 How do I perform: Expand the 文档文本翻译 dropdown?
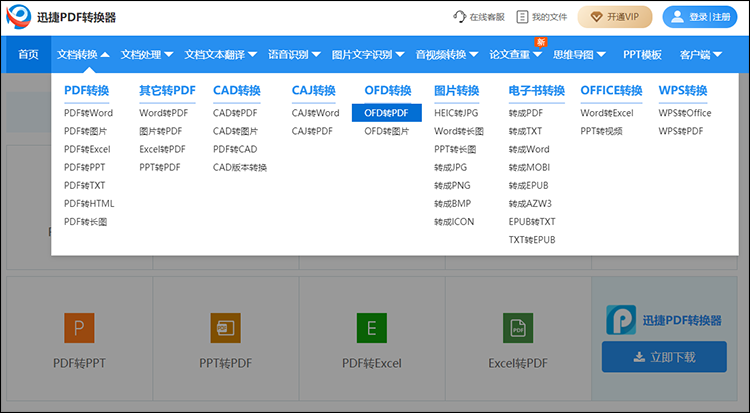coord(221,55)
